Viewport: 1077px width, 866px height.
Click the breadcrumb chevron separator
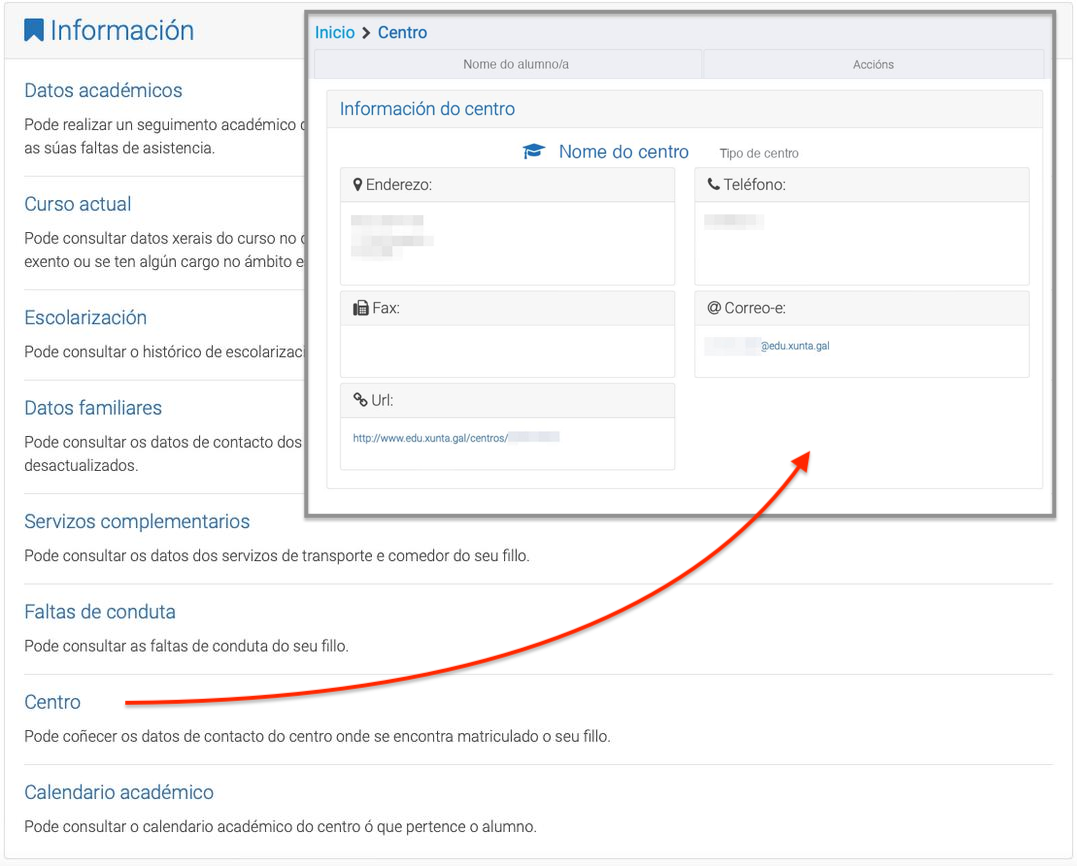coord(366,33)
